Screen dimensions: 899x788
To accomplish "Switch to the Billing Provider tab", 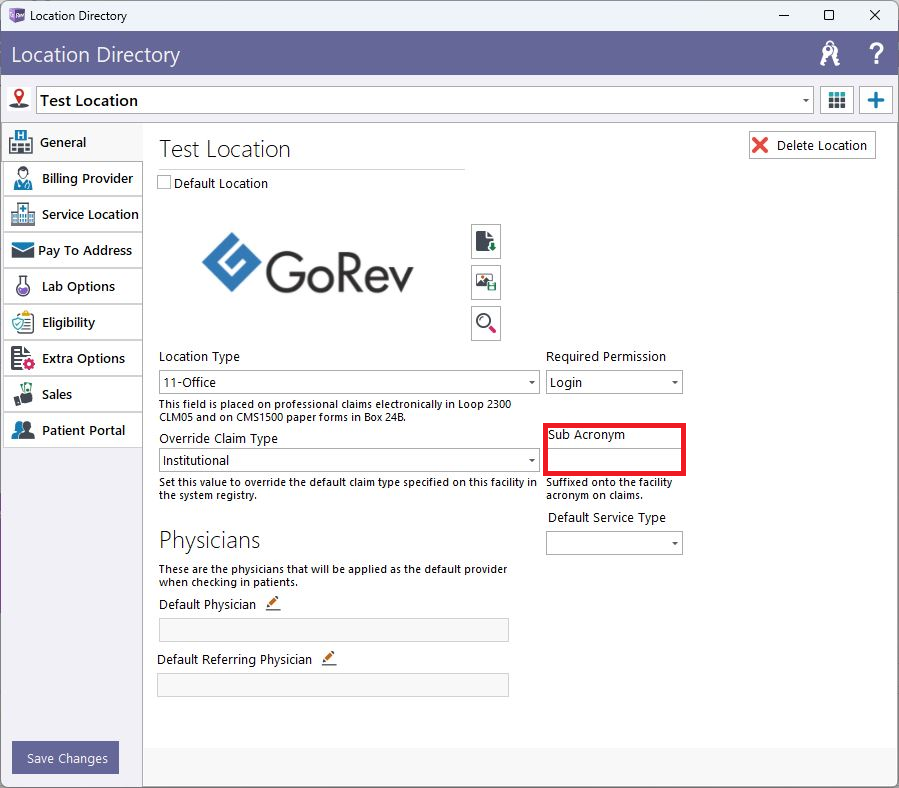I will tap(73, 178).
